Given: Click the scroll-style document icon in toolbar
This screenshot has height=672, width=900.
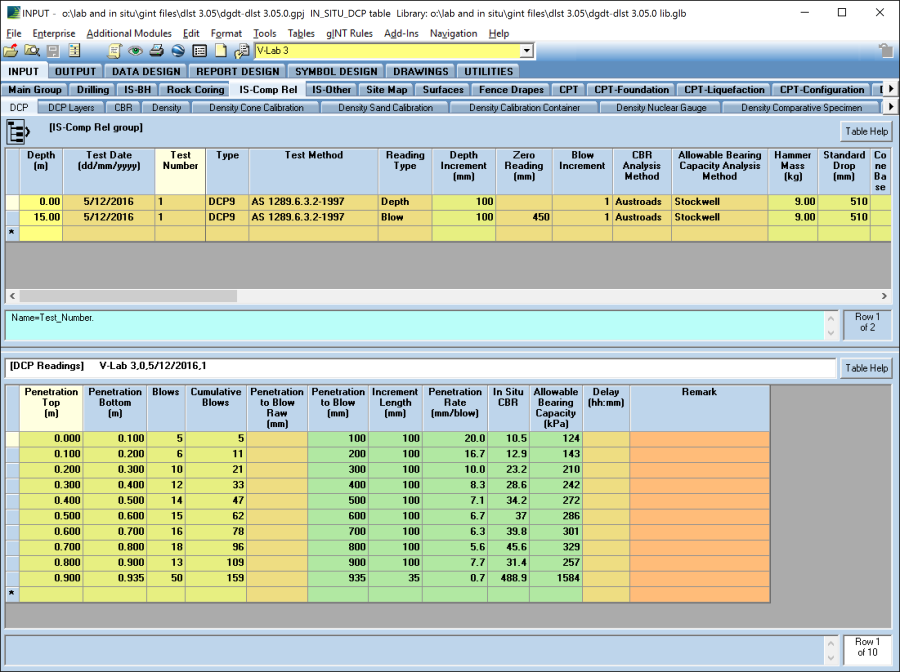Looking at the screenshot, I should (x=114, y=51).
